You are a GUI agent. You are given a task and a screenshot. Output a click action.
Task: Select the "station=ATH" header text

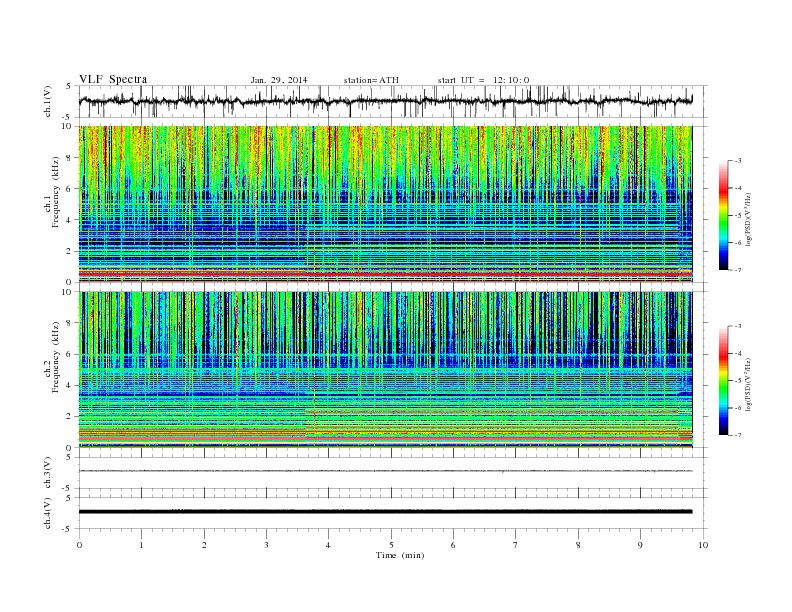(x=371, y=80)
